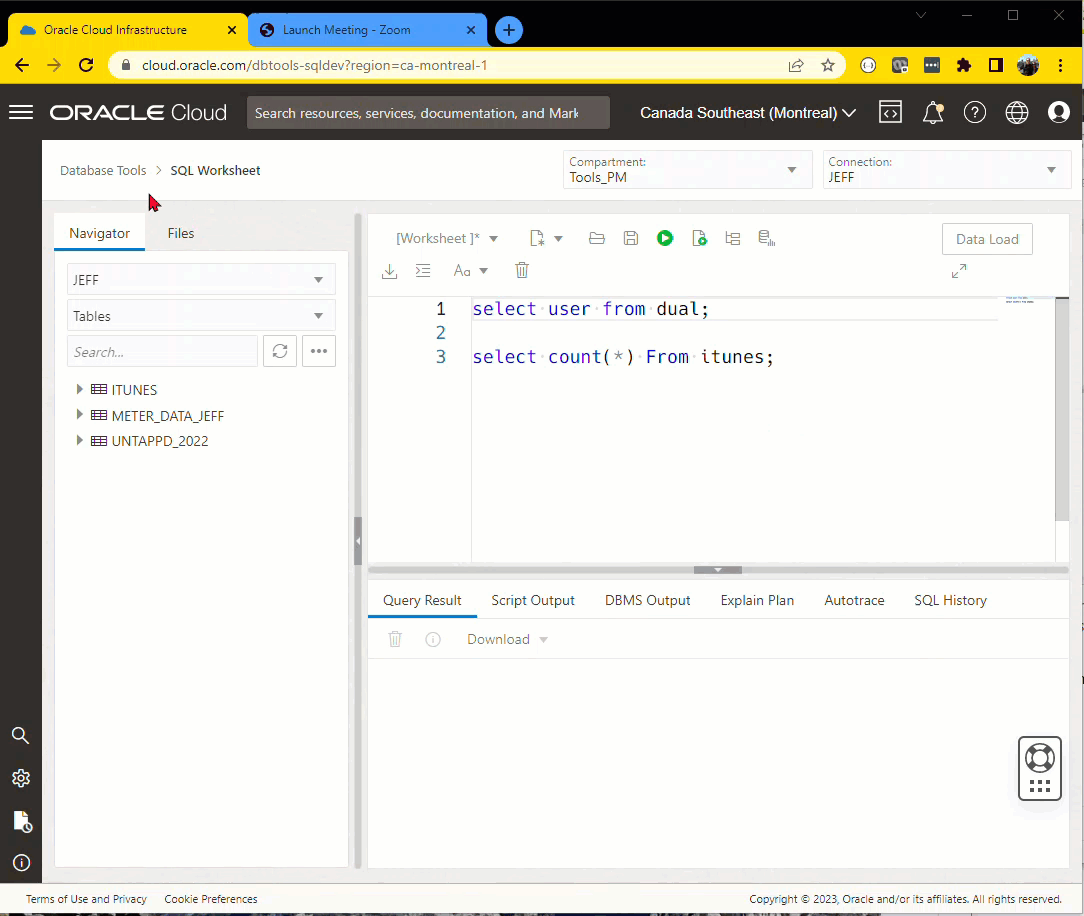
Task: Collapse the results pane with the divider arrow
Action: pos(718,570)
